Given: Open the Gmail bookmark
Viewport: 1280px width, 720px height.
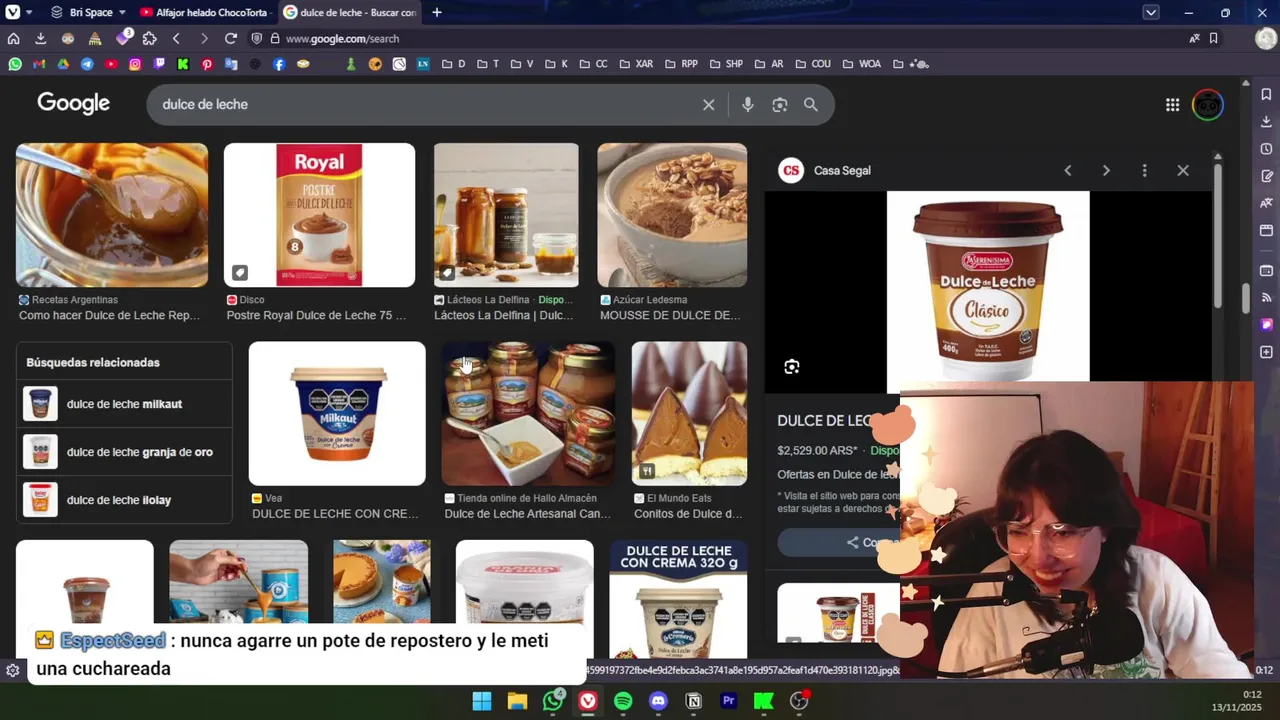Looking at the screenshot, I should coord(39,64).
